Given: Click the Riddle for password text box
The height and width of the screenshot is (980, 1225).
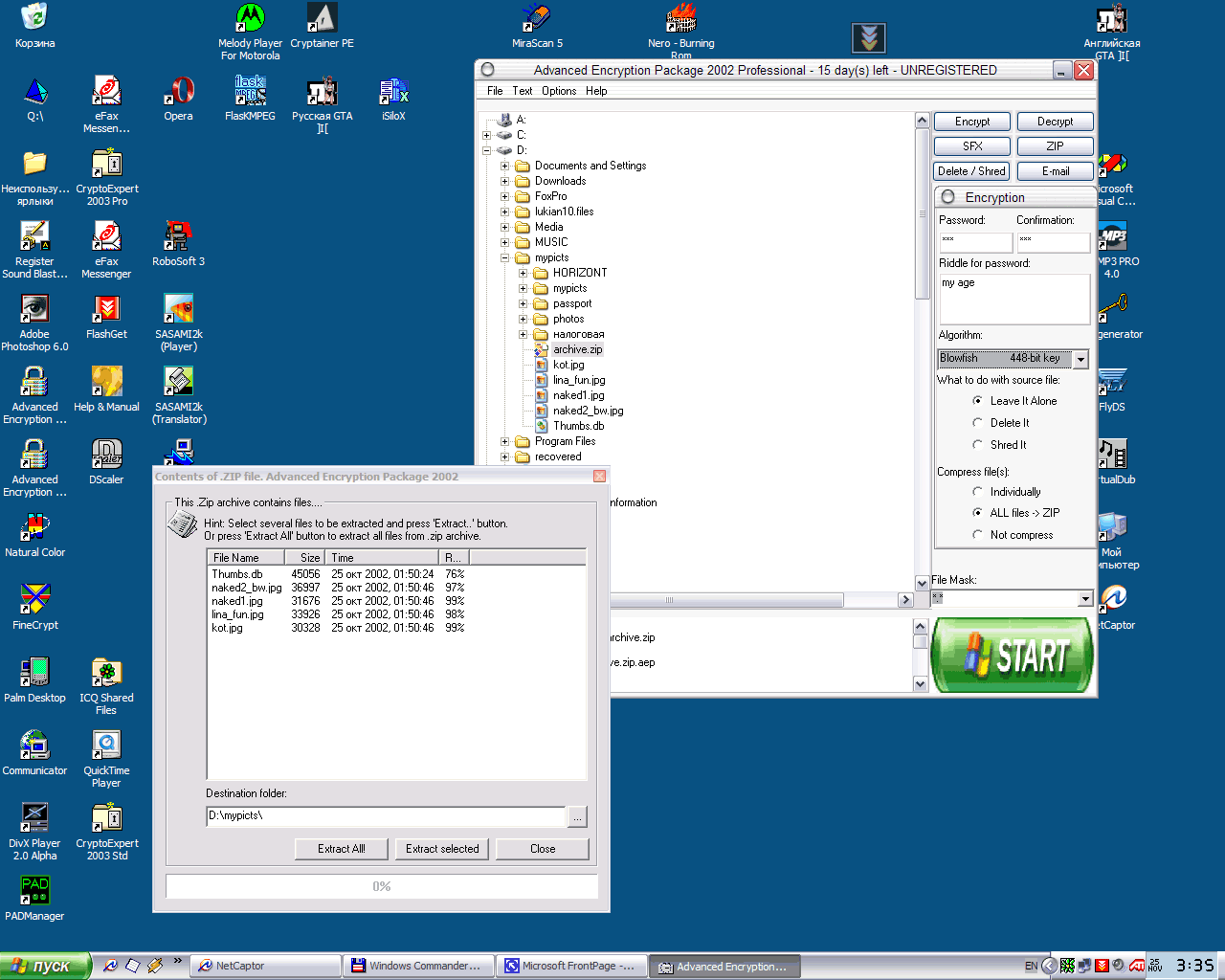Looking at the screenshot, I should [1014, 299].
